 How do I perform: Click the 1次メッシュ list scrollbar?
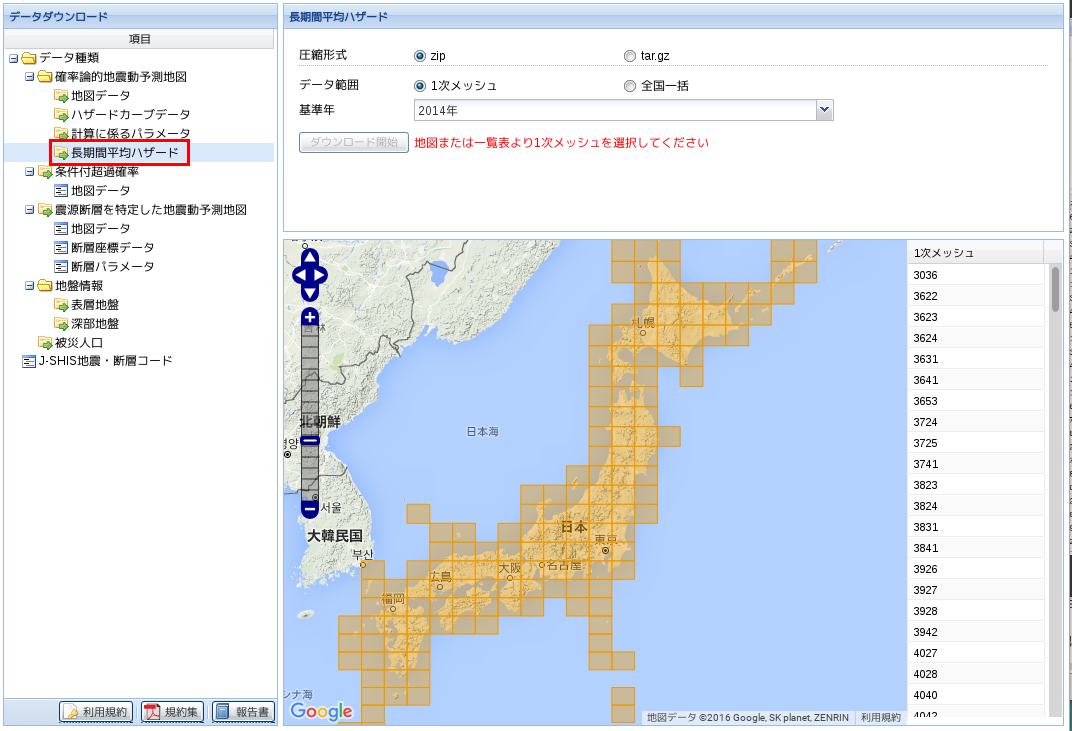coord(1055,289)
